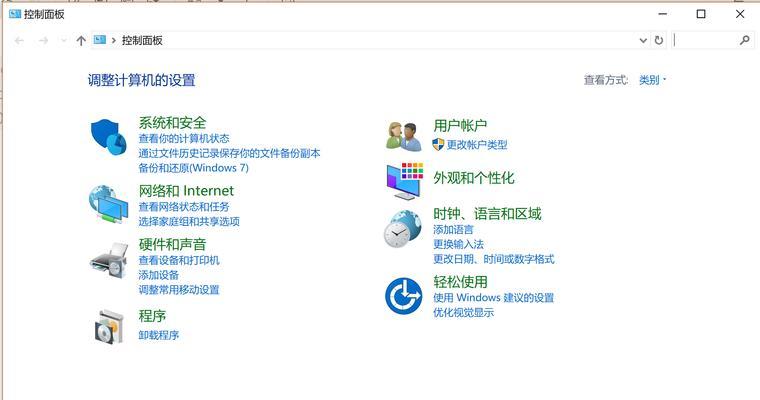Click 优化视觉显示 link
Image resolution: width=760 pixels, height=400 pixels.
click(x=463, y=313)
